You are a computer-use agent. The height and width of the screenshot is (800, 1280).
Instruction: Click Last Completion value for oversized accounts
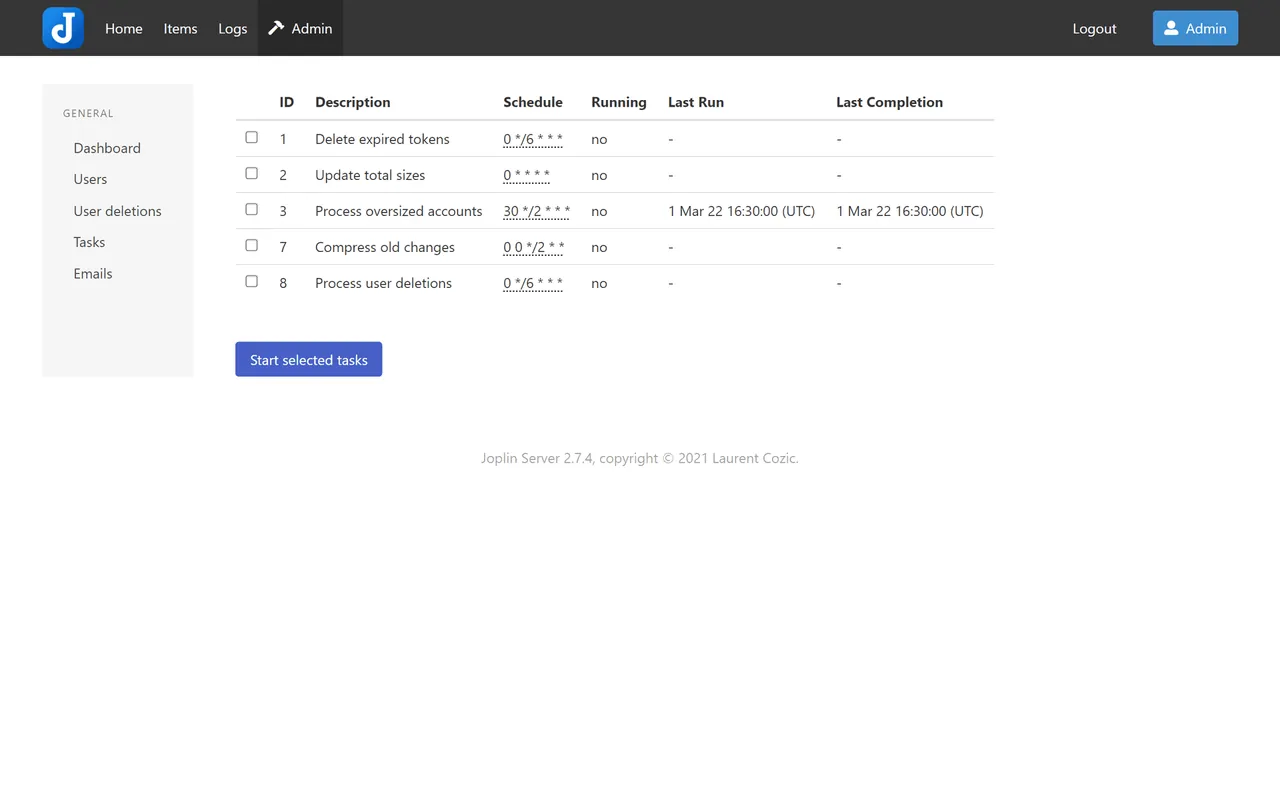(910, 211)
